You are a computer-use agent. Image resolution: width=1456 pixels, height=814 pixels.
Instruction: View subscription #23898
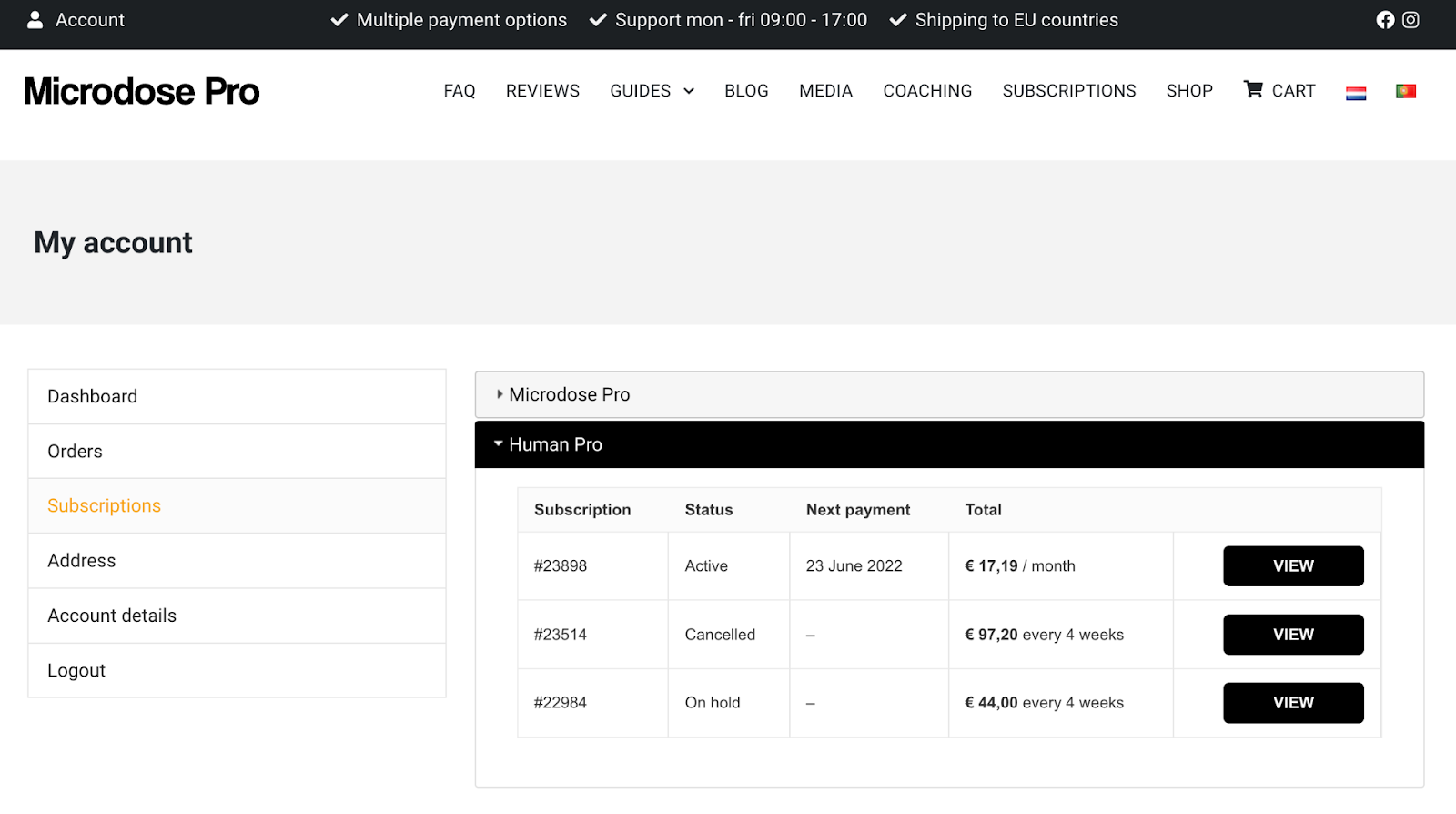tap(1293, 566)
